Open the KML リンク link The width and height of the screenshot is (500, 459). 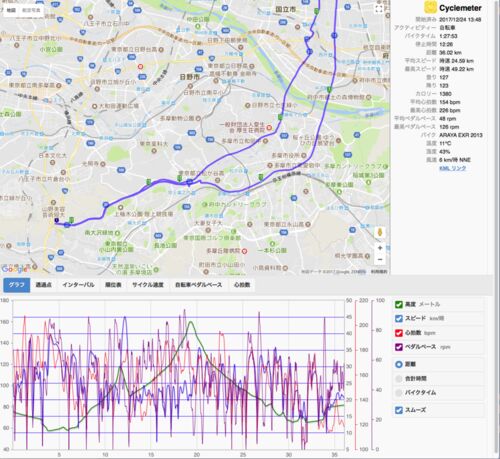tap(452, 168)
